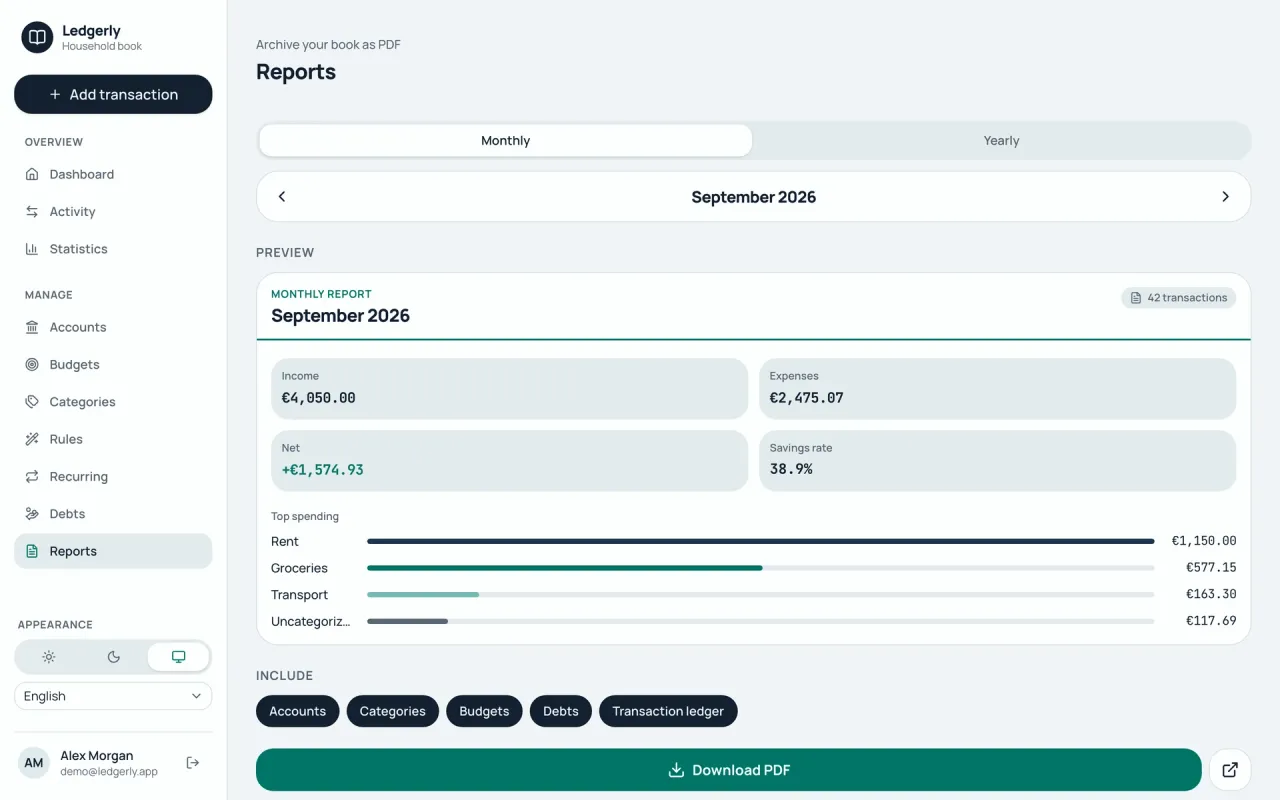The width and height of the screenshot is (1280, 800).
Task: Open Categories via its tag icon
Action: [32, 402]
